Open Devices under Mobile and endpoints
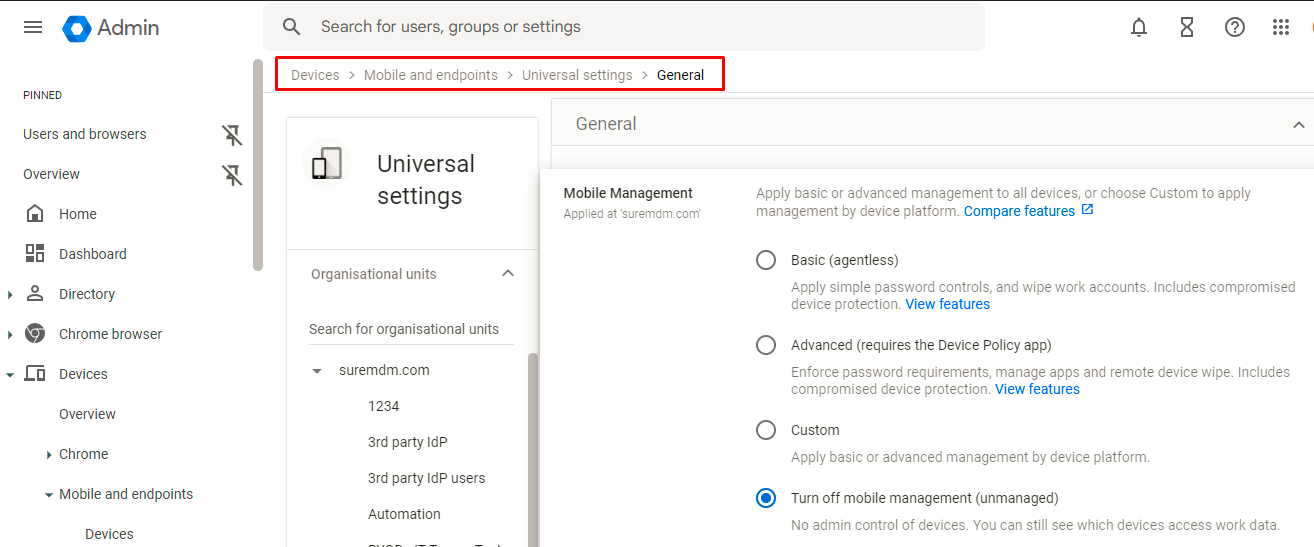The width and height of the screenshot is (1314, 547). (109, 534)
